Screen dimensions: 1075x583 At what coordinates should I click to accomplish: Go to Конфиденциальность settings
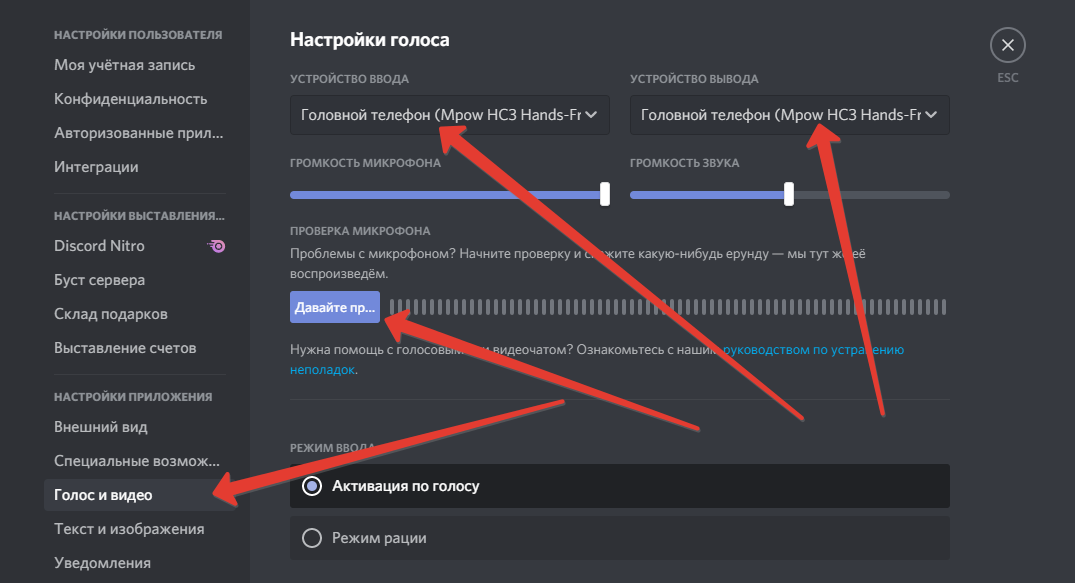(130, 99)
